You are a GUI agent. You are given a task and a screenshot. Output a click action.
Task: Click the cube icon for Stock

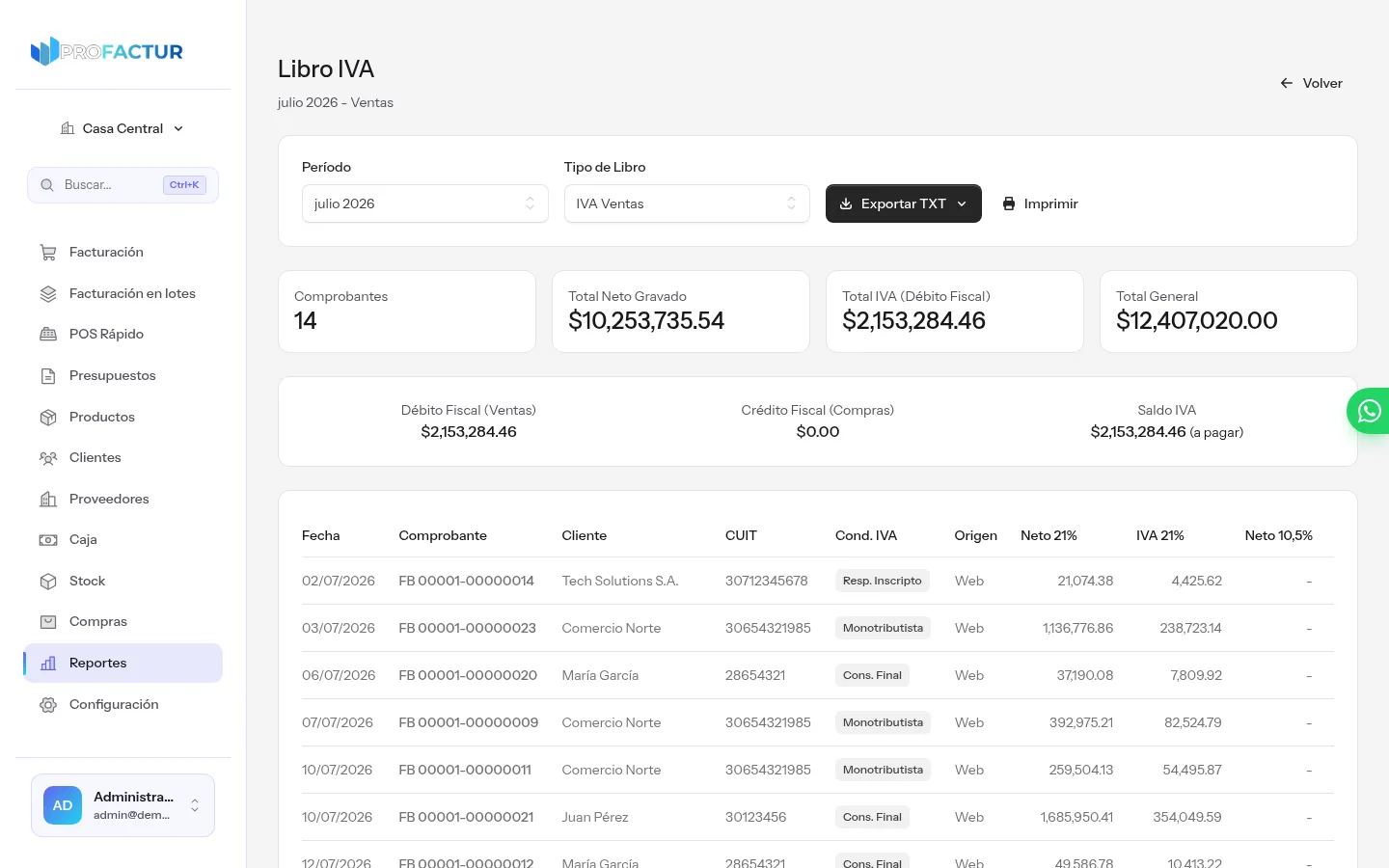click(48, 582)
